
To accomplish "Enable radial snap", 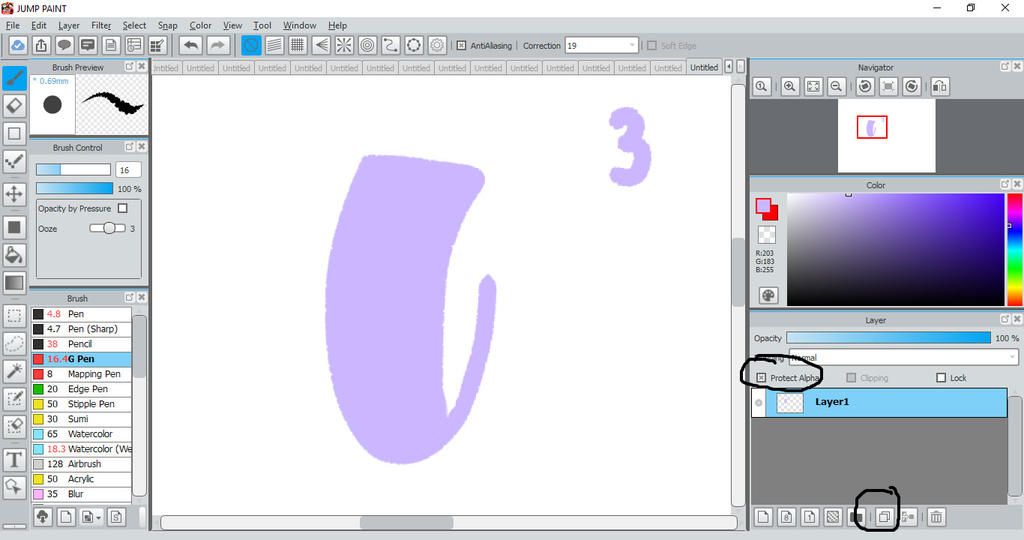I will click(x=344, y=45).
